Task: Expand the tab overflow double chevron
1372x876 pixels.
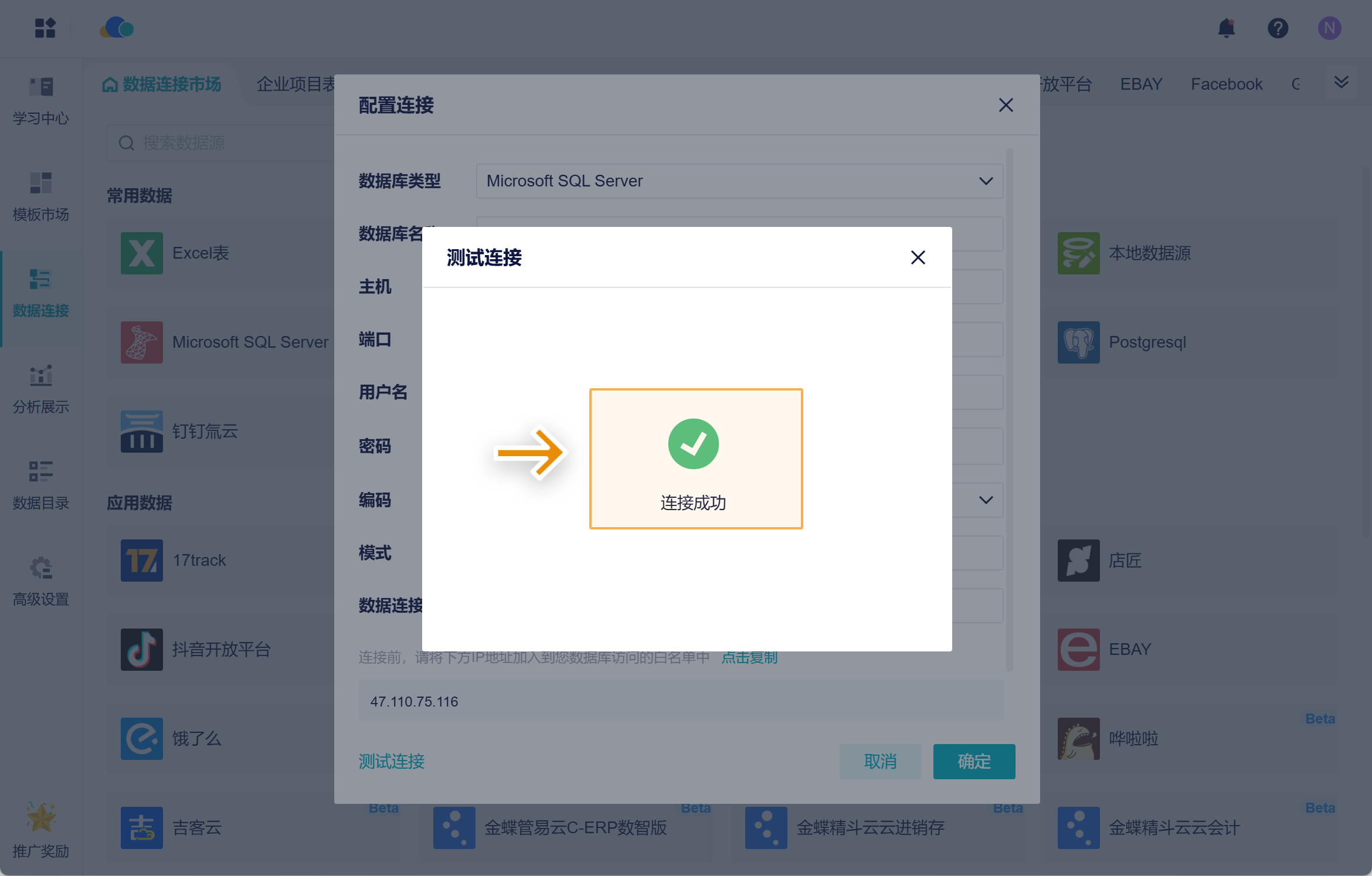Action: click(x=1341, y=83)
